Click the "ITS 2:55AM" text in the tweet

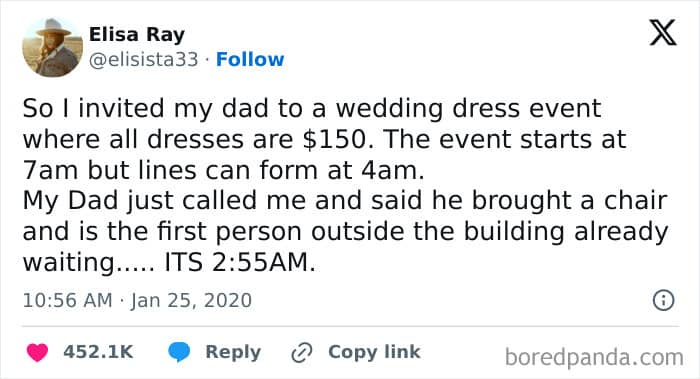(240, 262)
